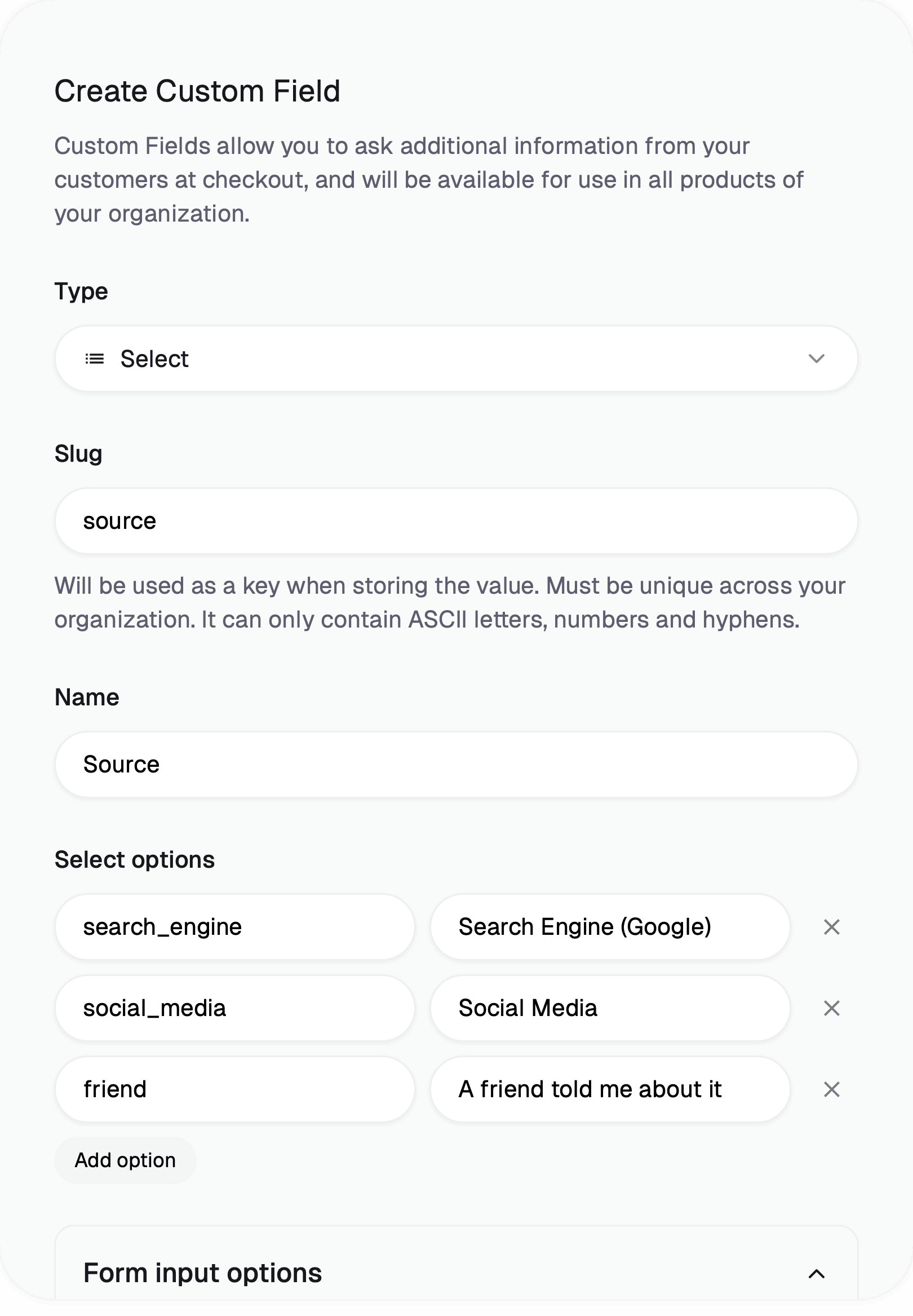Open the Type dropdown showing Select

pyautogui.click(x=456, y=359)
